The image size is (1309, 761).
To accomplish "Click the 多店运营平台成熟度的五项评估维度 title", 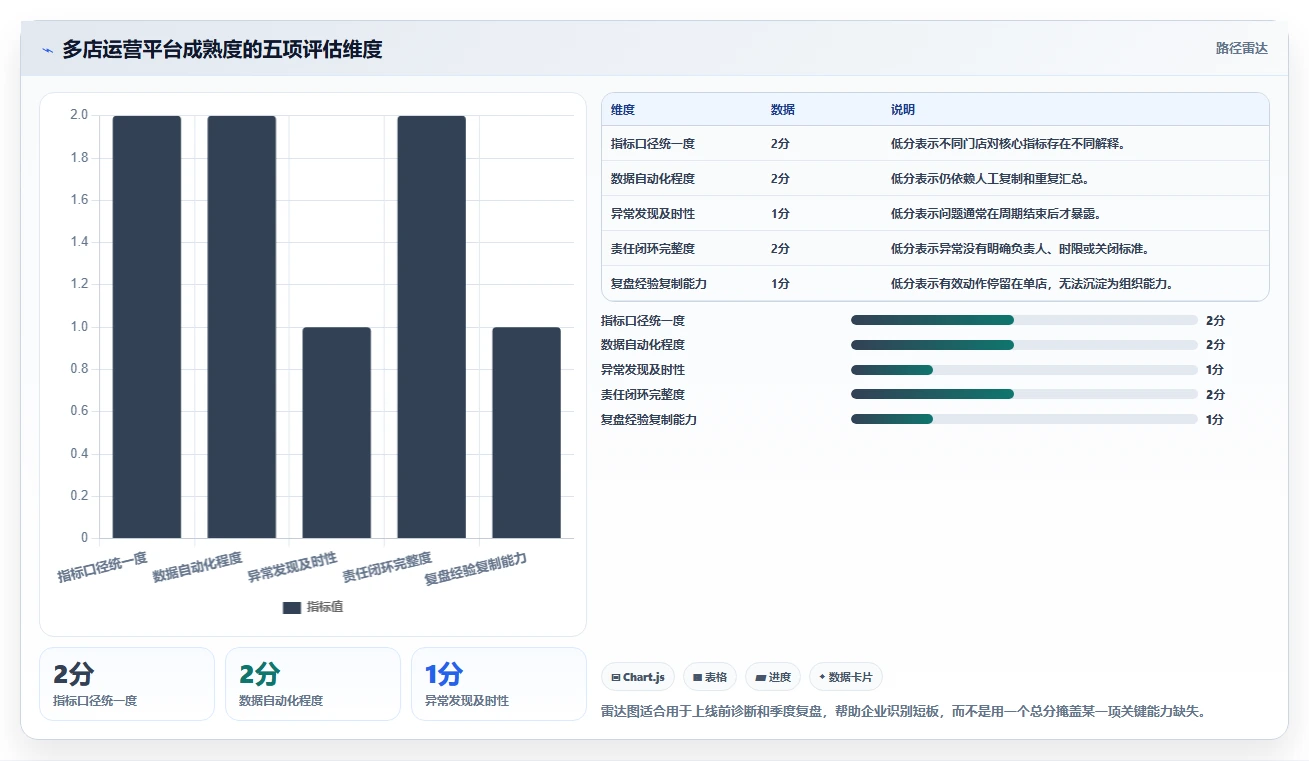I will click(x=222, y=49).
